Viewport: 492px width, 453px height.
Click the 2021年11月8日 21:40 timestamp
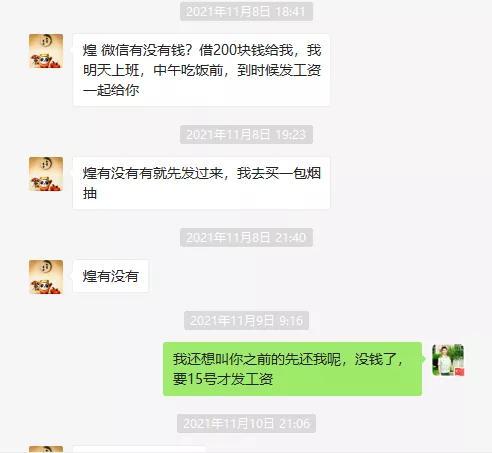coord(246,238)
